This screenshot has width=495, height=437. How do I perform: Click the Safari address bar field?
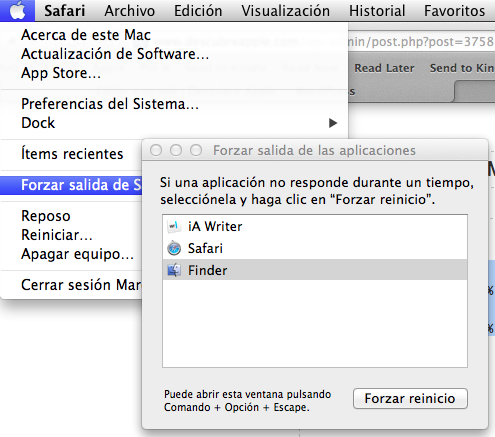421,42
